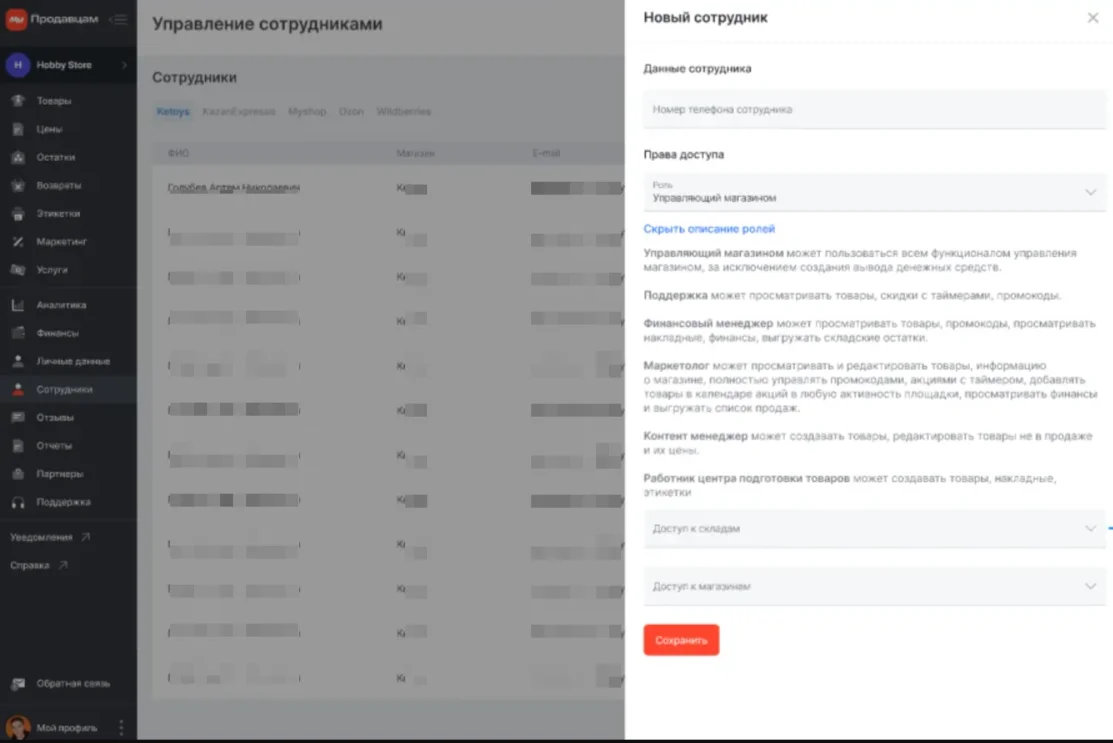
Task: Collapse the sidebar with the menu toggle icon
Action: [x=118, y=19]
